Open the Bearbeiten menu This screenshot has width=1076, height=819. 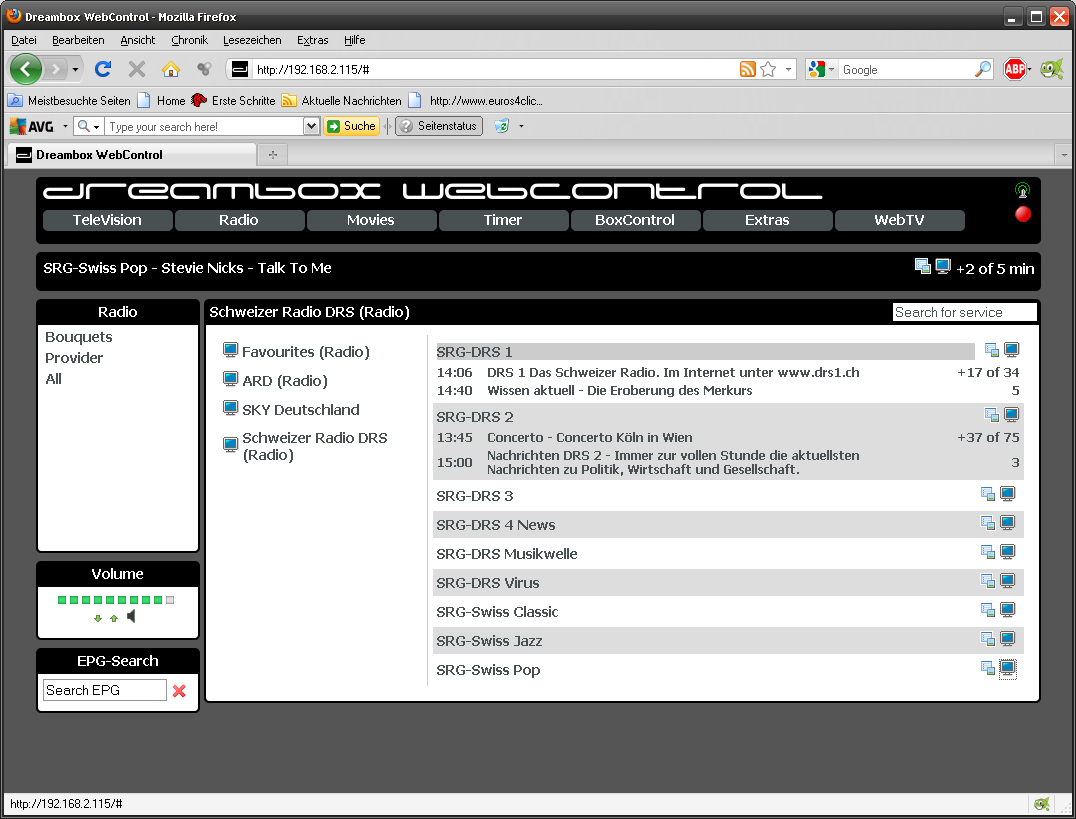[78, 40]
